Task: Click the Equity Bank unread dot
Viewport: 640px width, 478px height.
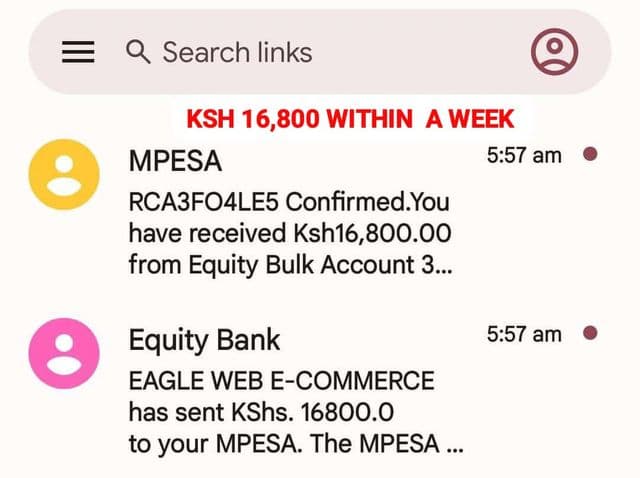Action: 590,333
